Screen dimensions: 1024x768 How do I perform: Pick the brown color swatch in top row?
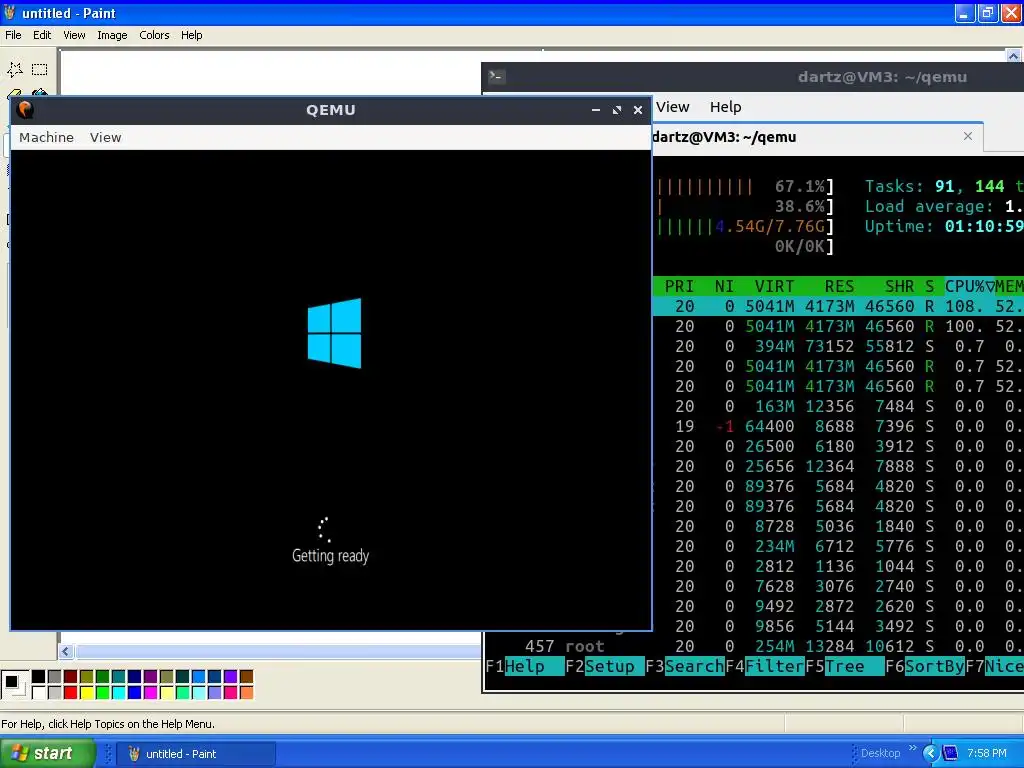246,677
